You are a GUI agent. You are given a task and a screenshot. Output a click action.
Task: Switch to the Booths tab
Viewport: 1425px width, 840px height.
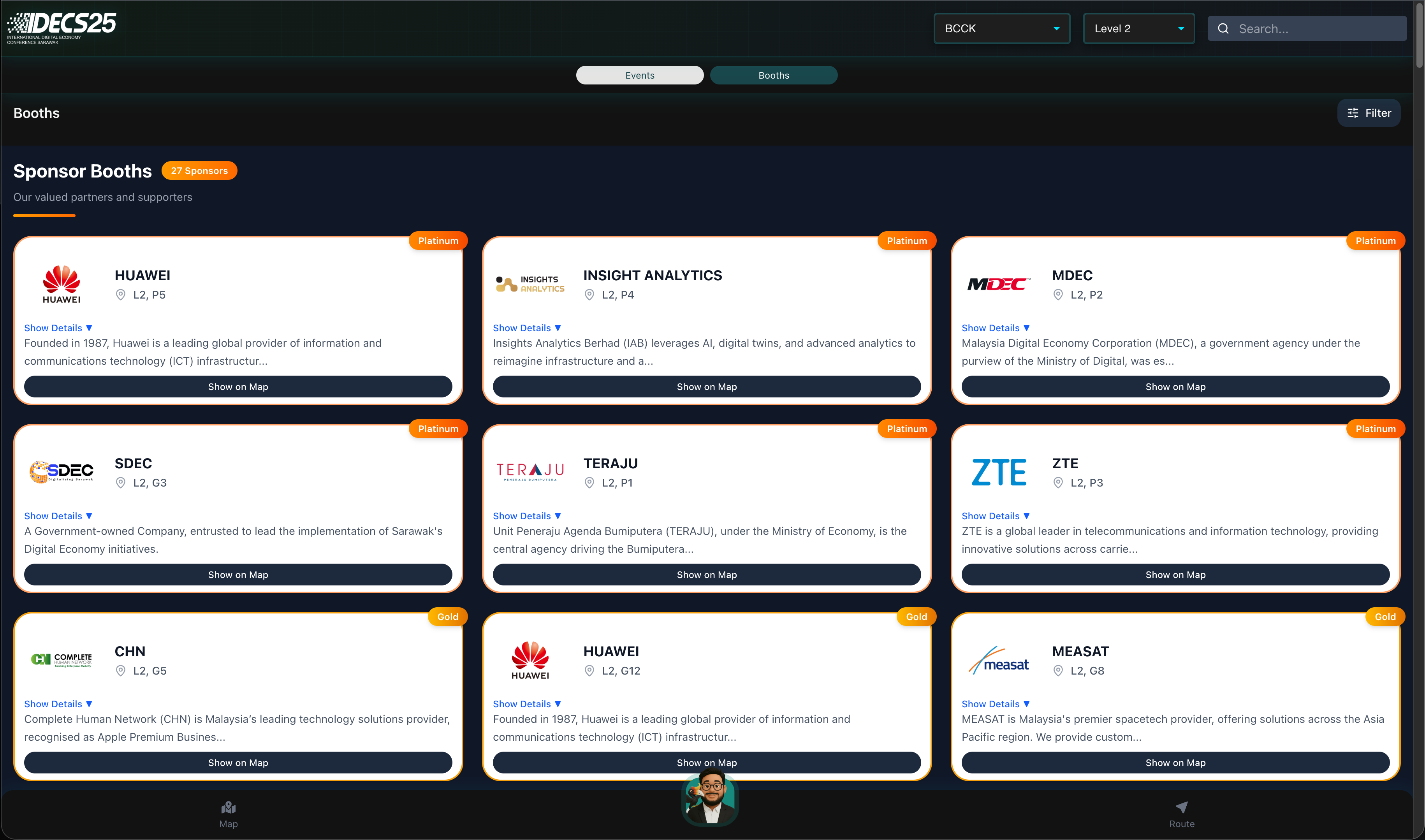click(773, 75)
